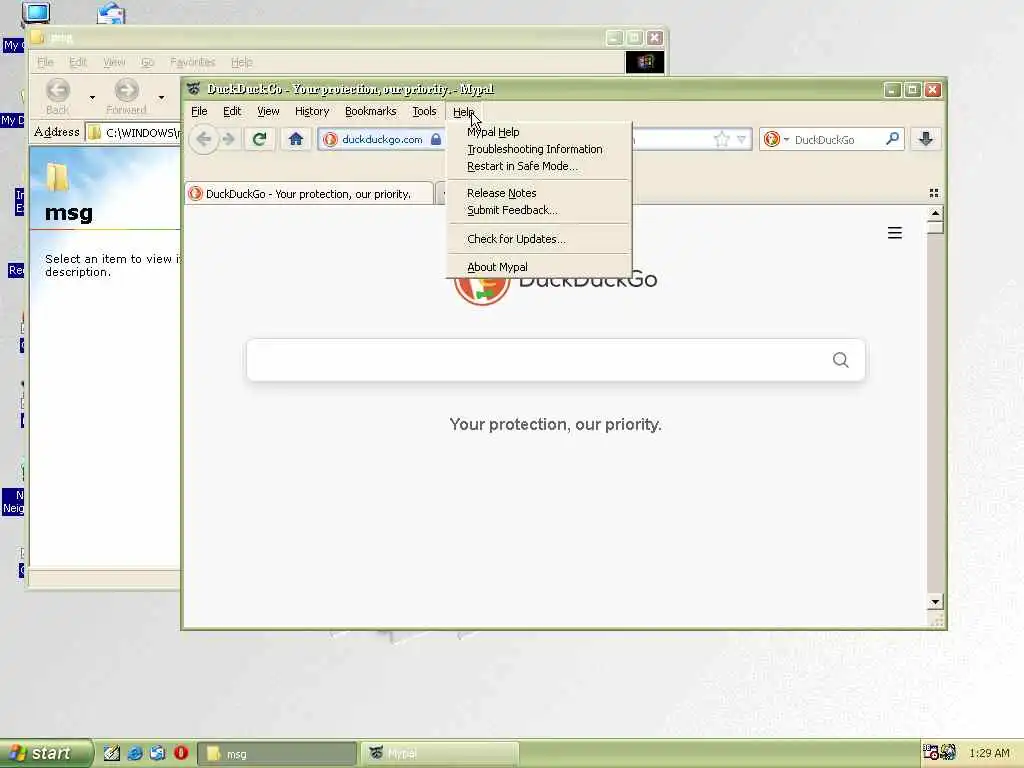This screenshot has width=1024, height=768.
Task: Select the DuckDuckGo tab
Action: pos(309,194)
